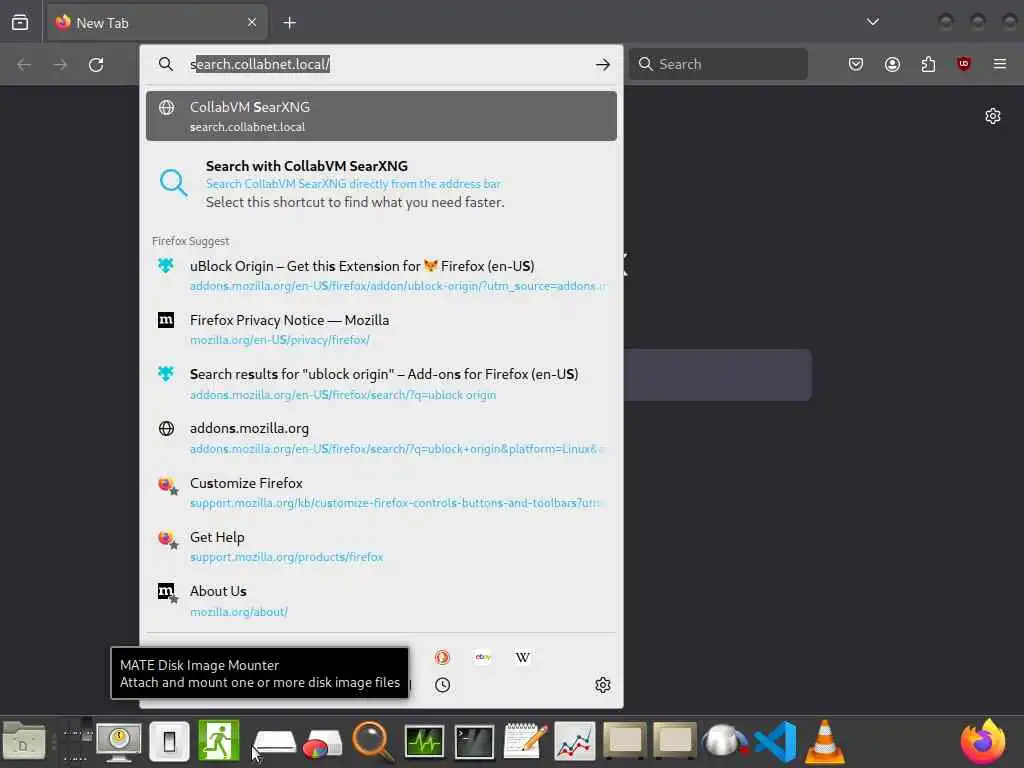Open Firefox Privacy Notice — Mozilla suggestion

381,329
